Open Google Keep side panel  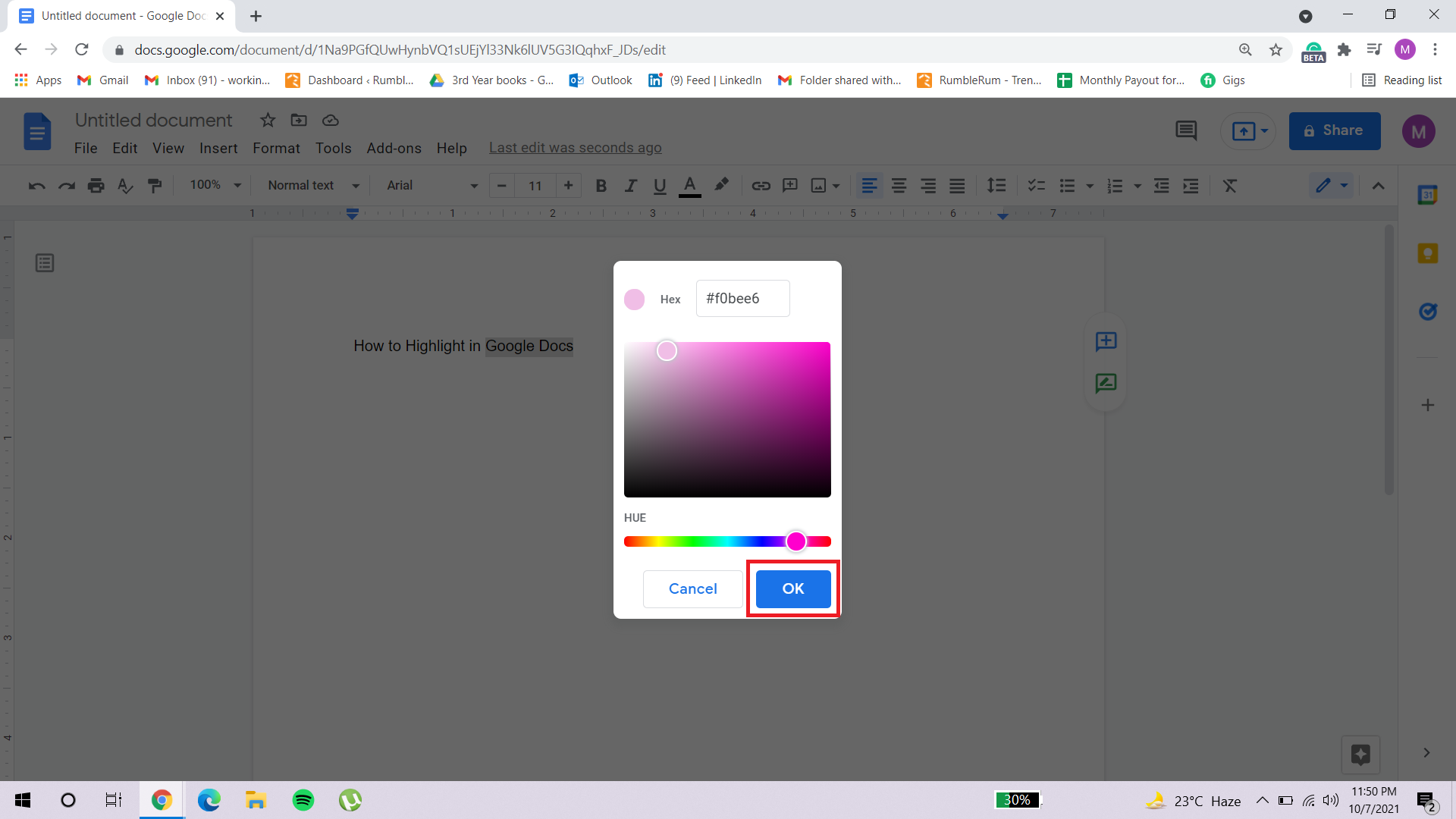click(1428, 253)
